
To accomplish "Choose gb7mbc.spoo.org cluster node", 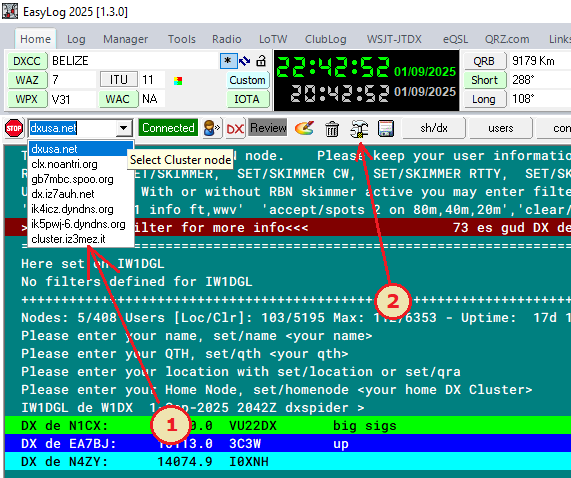I will click(x=80, y=179).
